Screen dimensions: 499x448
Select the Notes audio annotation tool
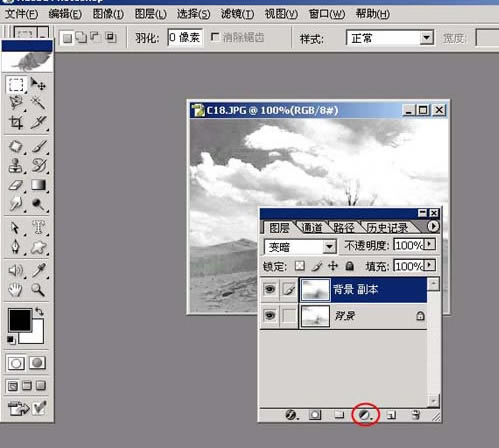pos(16,271)
